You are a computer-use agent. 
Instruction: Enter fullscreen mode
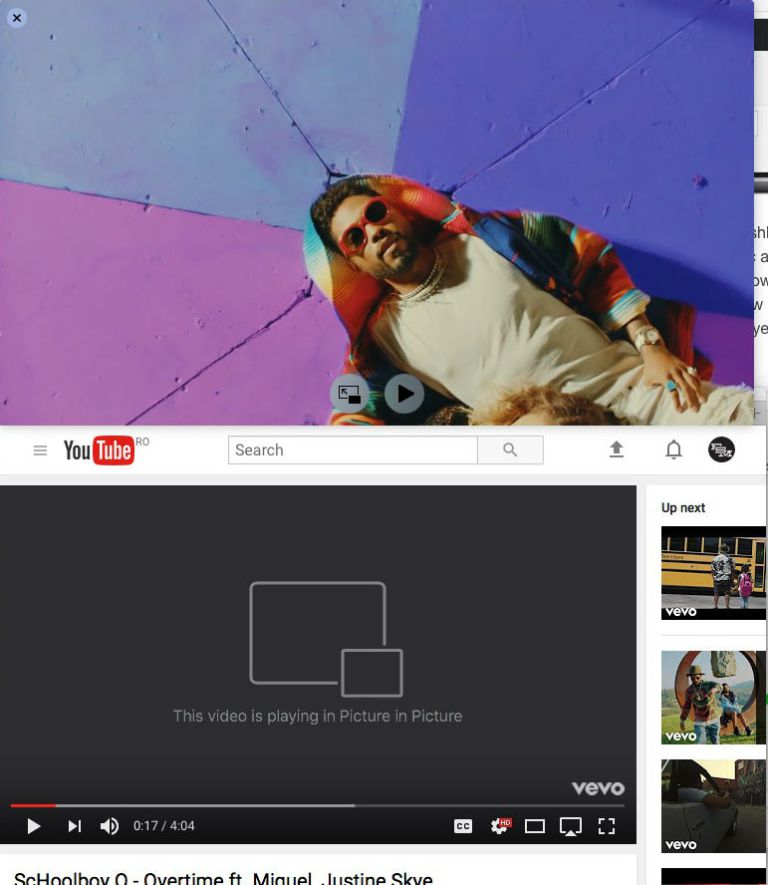(x=606, y=826)
